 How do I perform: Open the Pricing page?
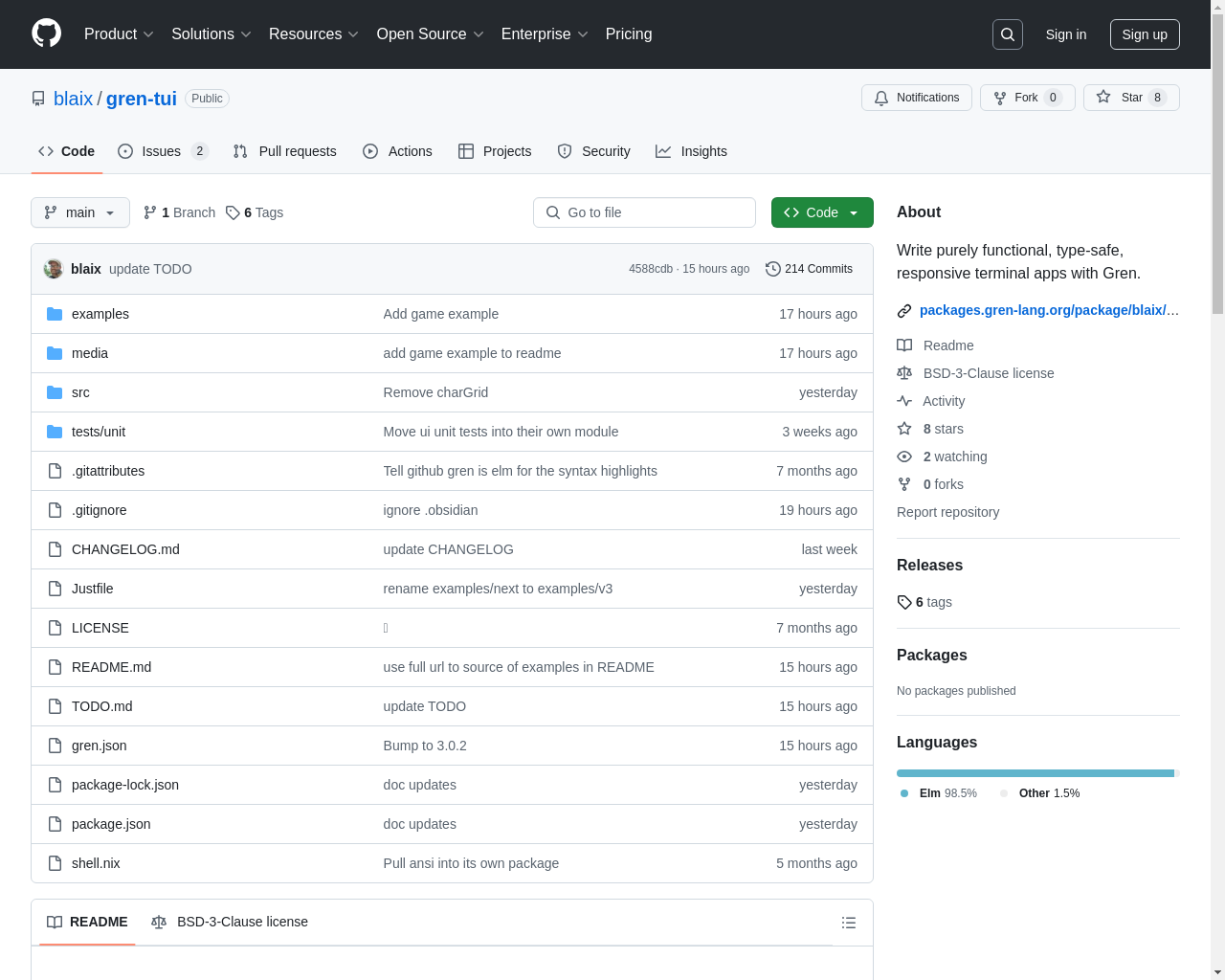pyautogui.click(x=629, y=34)
